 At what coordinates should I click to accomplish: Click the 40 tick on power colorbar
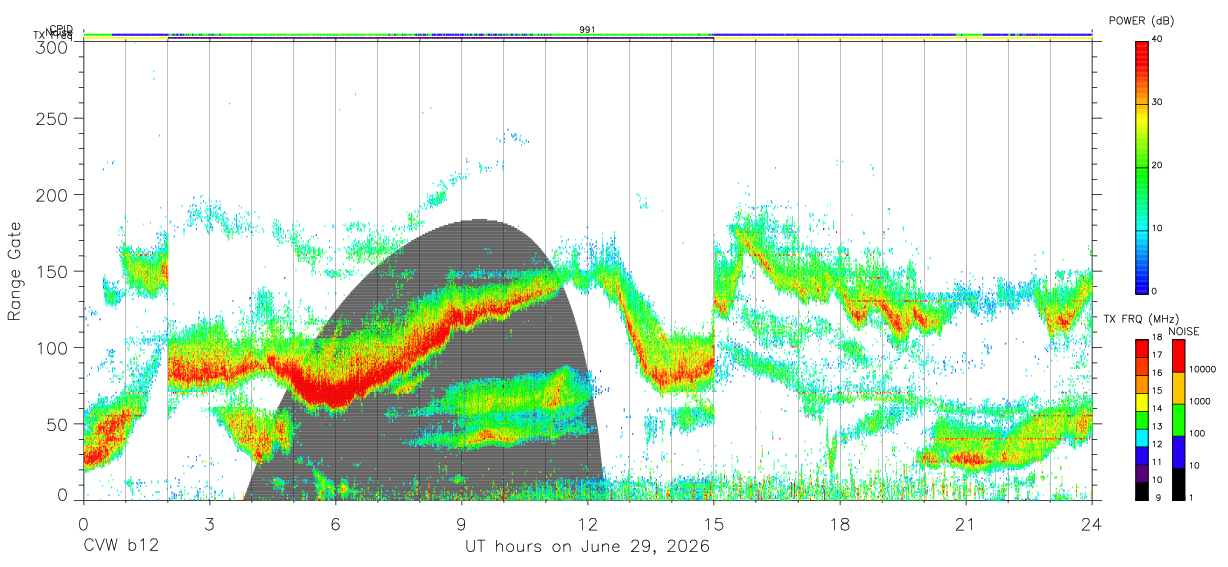click(x=1157, y=39)
